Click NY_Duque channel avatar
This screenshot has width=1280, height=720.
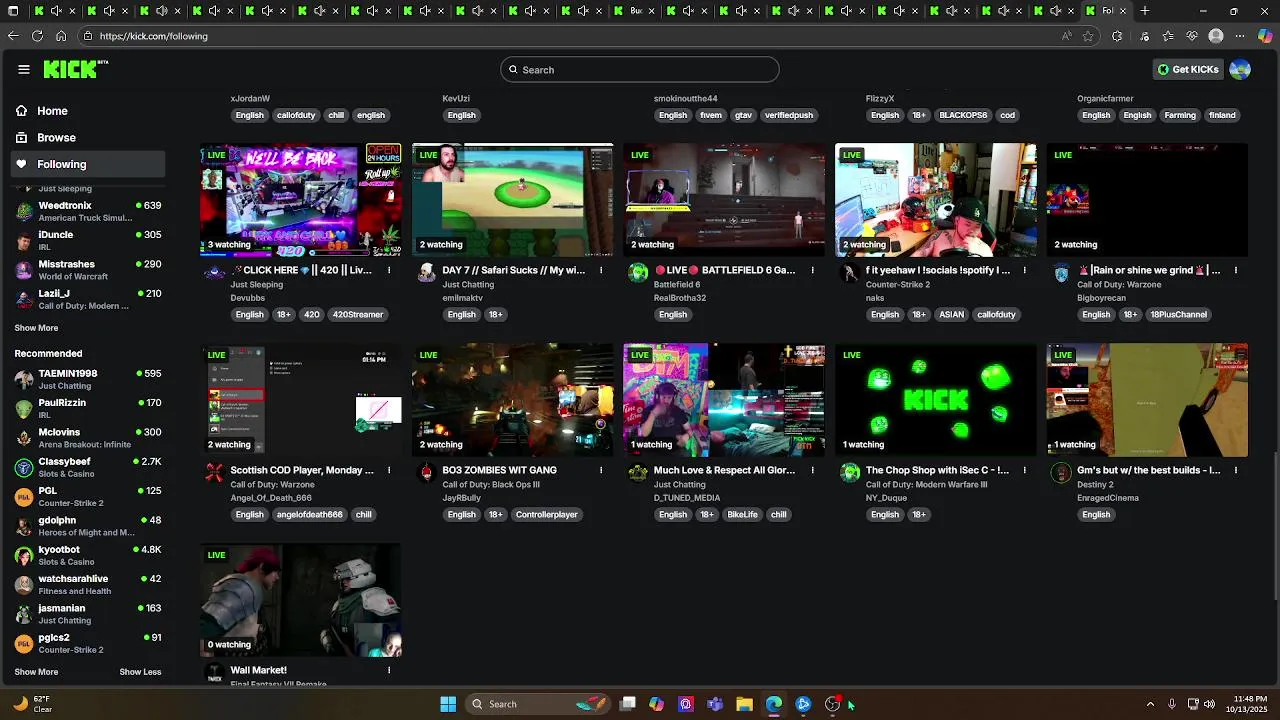click(850, 473)
